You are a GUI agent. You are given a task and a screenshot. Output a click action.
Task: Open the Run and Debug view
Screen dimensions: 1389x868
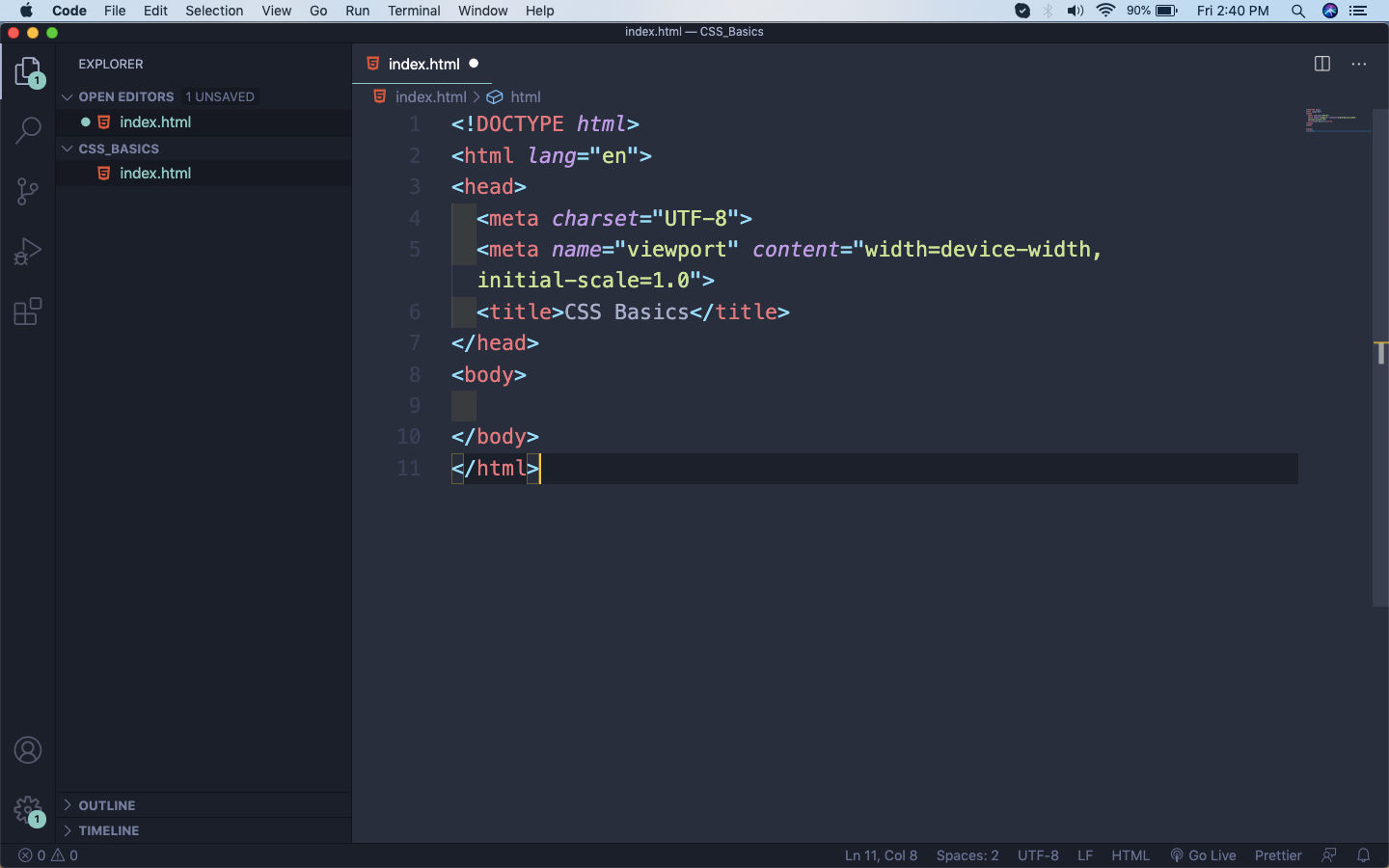[28, 252]
